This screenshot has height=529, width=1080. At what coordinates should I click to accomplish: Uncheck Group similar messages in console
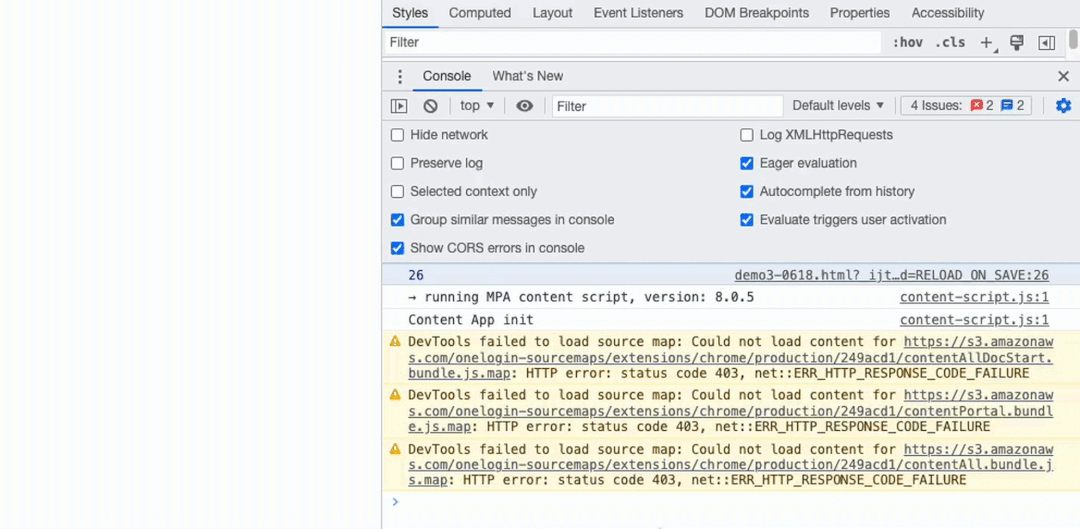(397, 220)
